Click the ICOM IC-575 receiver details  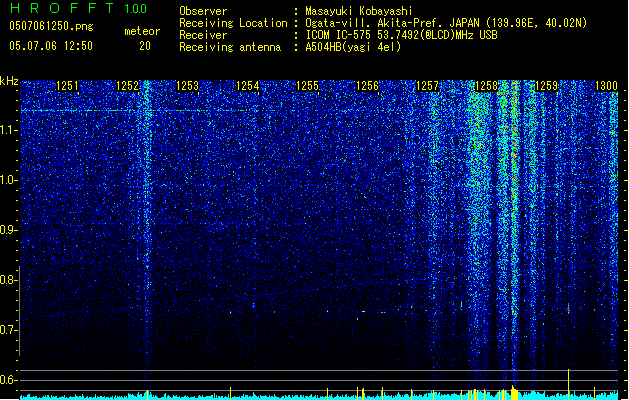pyautogui.click(x=401, y=35)
